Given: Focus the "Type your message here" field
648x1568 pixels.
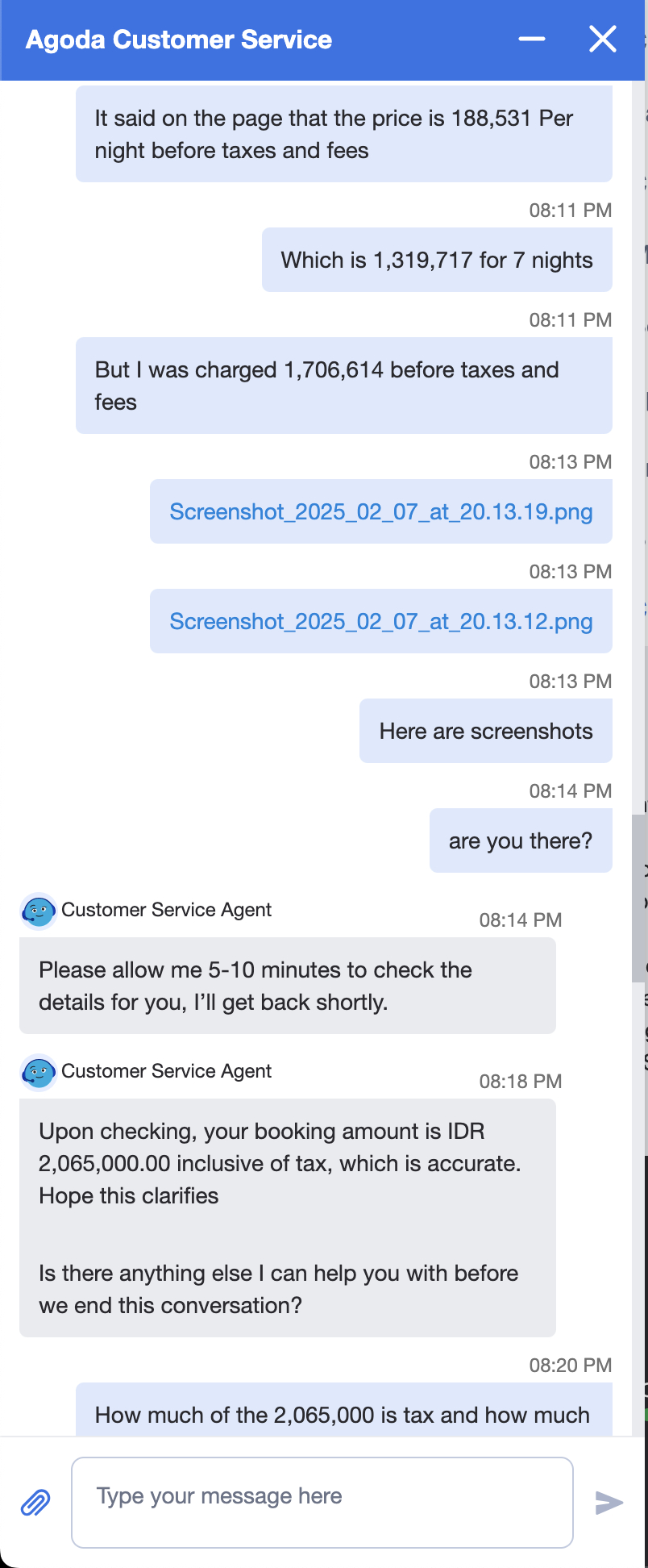Looking at the screenshot, I should pos(322,1502).
